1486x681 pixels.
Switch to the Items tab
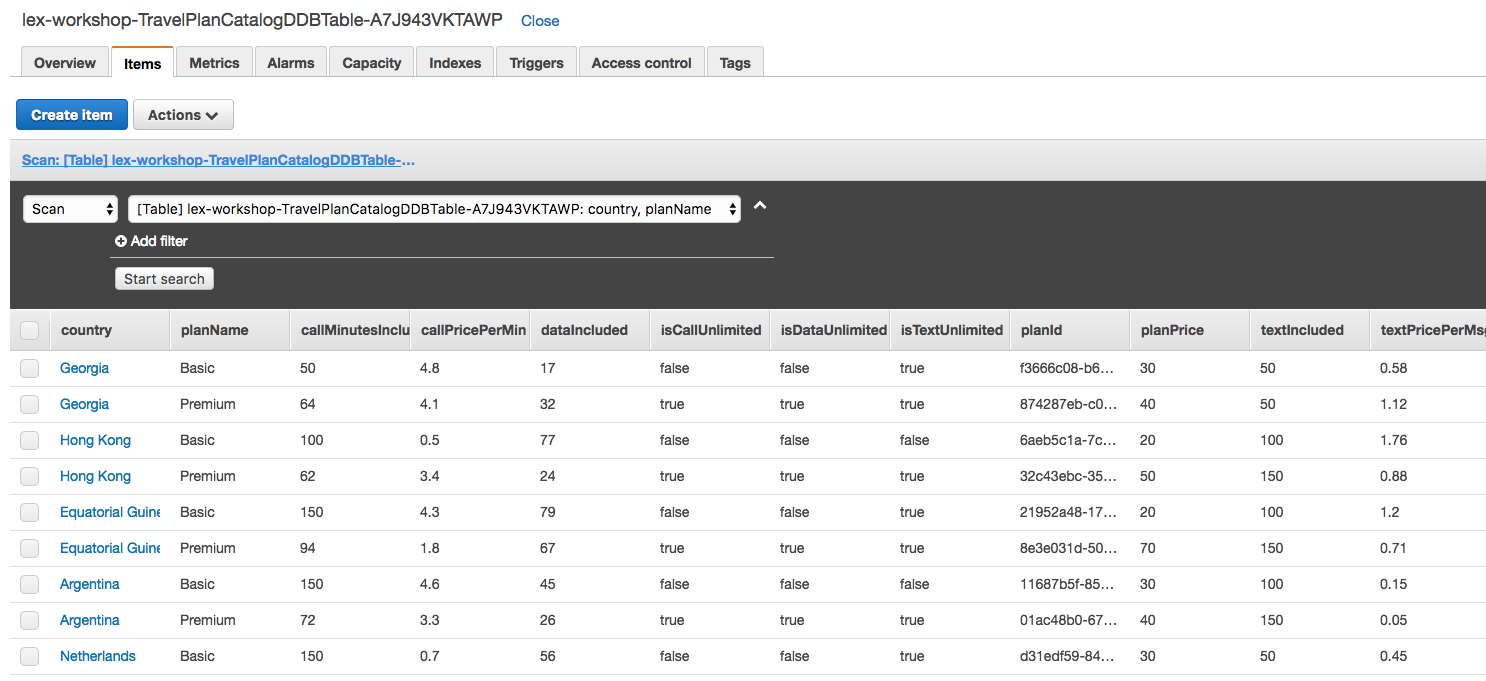(x=142, y=63)
